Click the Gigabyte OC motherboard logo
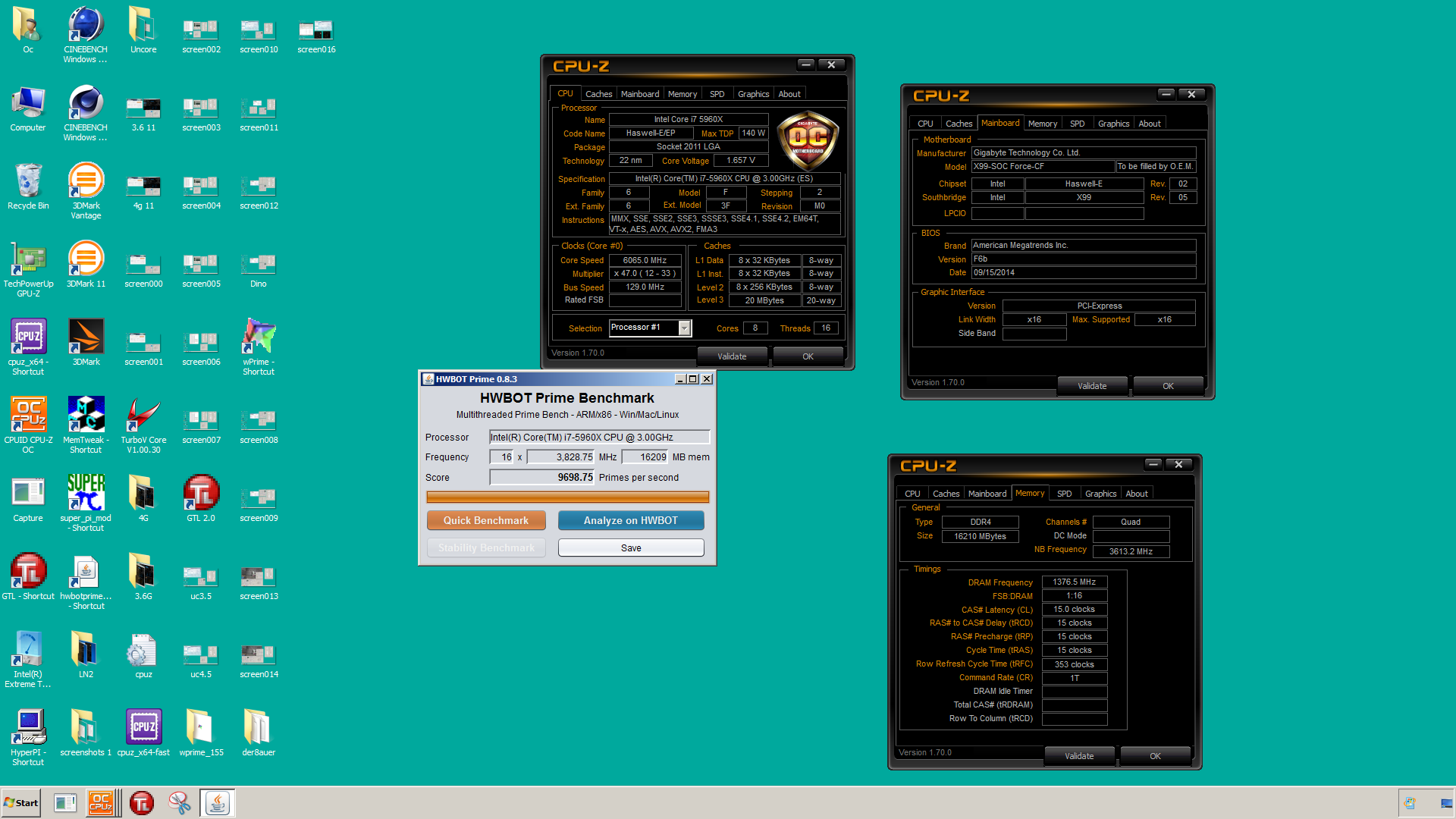Viewport: 1456px width, 819px height. 808,140
